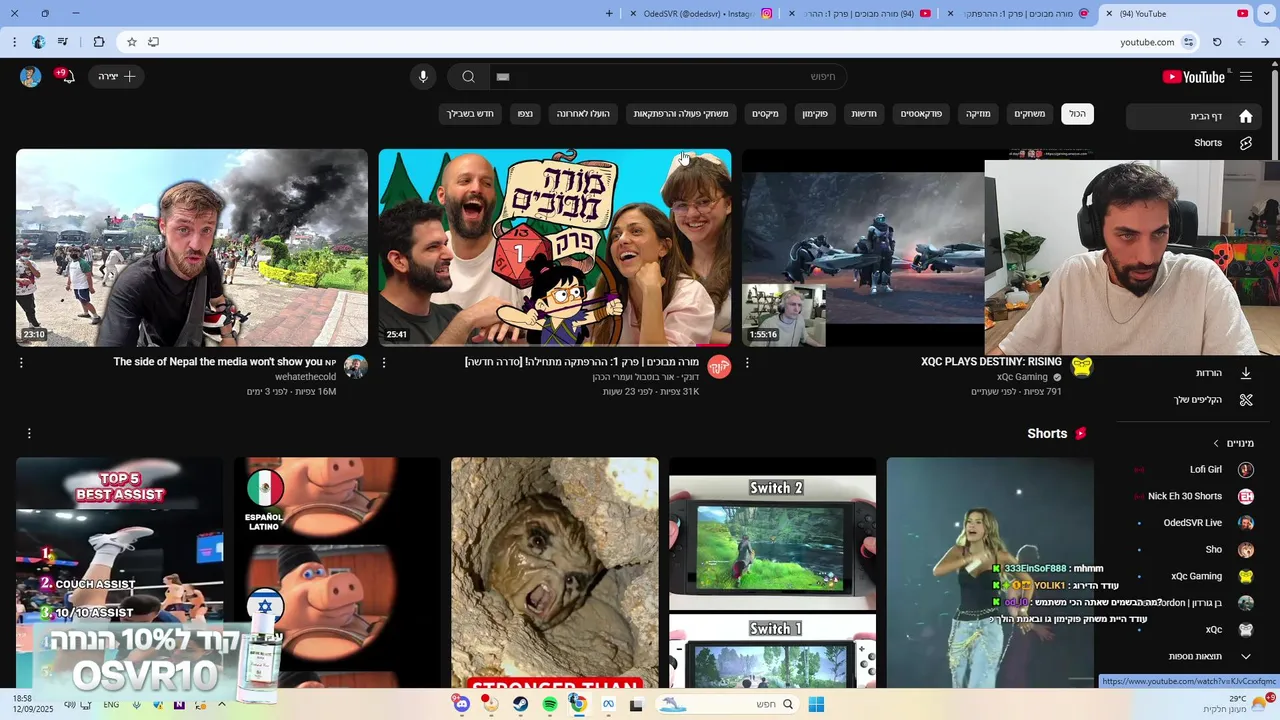Select the פוקימון filter chip
Viewport: 1280px width, 720px height.
pos(815,114)
